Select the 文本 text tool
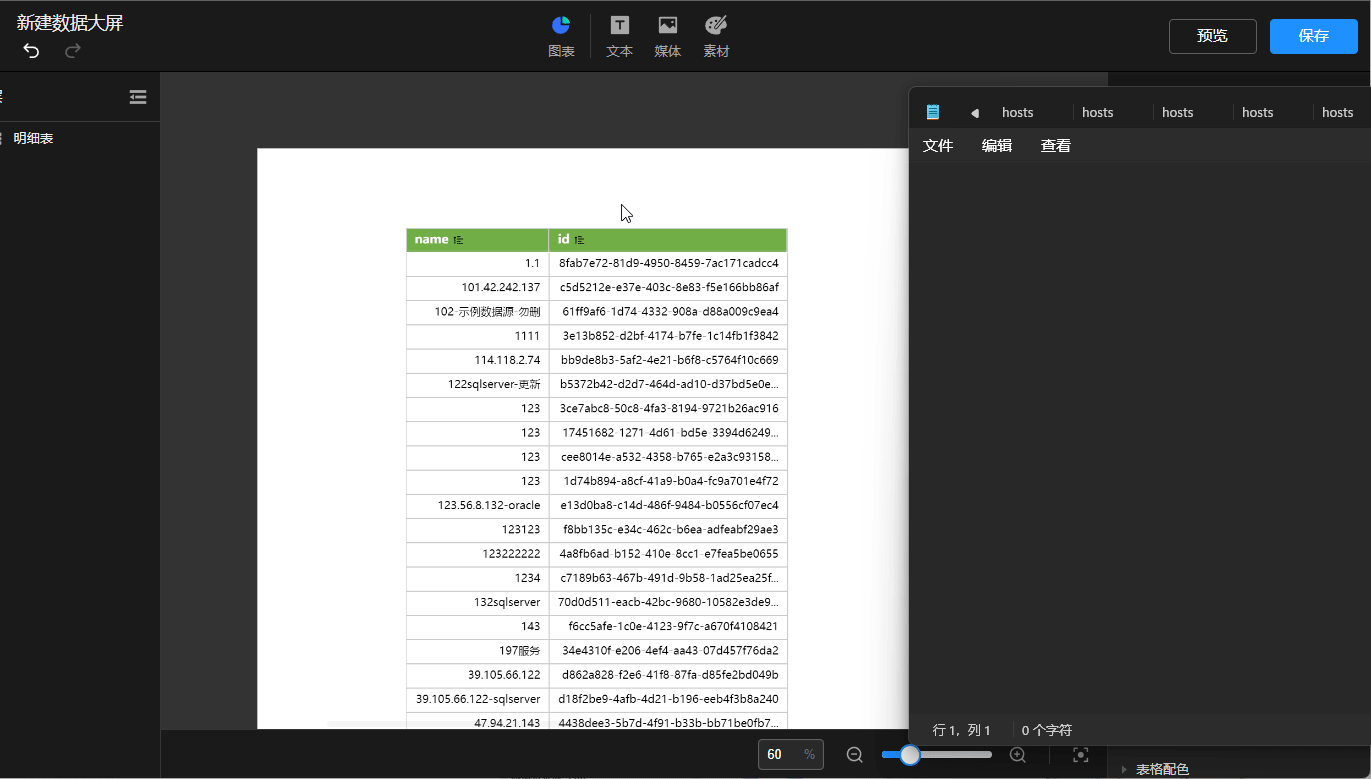Image resolution: width=1371 pixels, height=779 pixels. click(x=618, y=36)
